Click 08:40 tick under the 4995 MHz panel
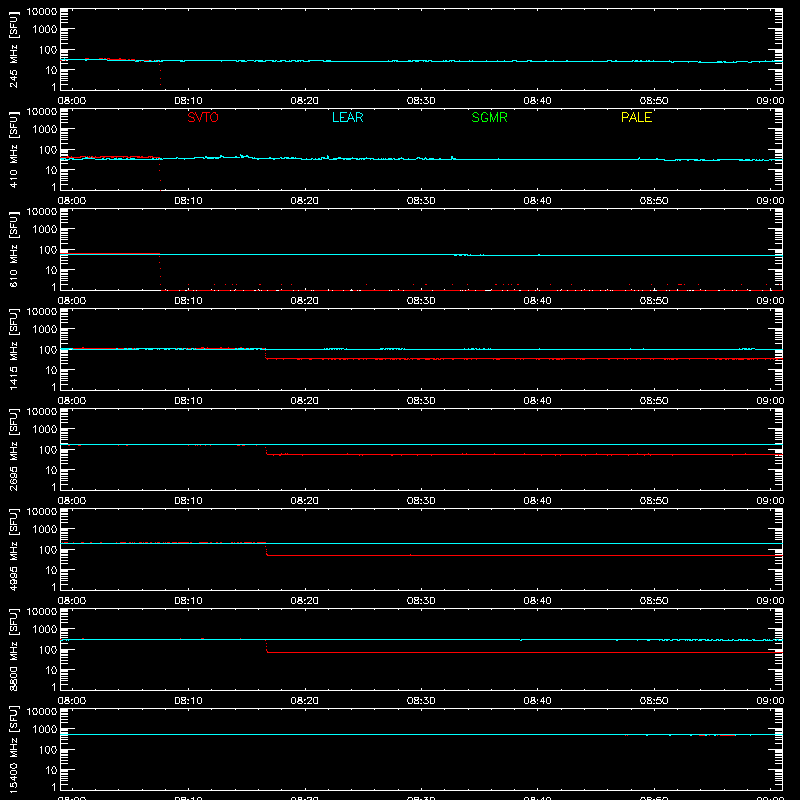Image resolution: width=800 pixels, height=800 pixels. click(537, 601)
